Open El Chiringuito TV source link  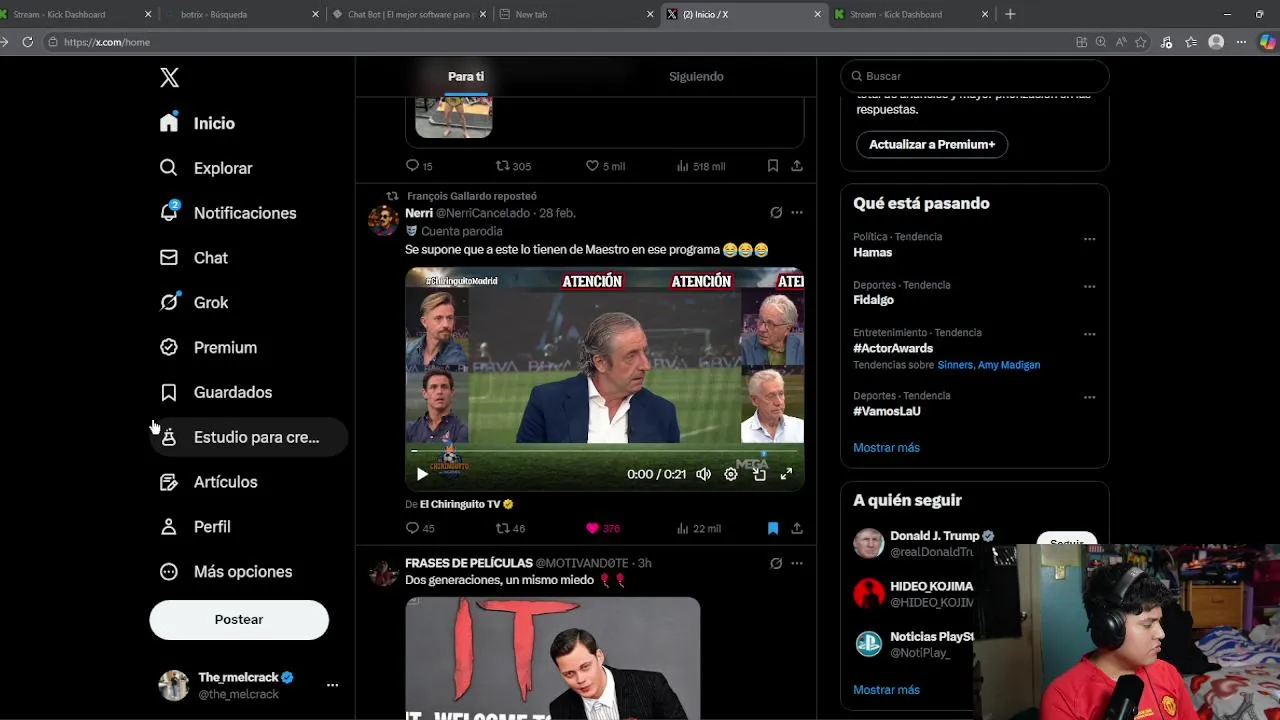(466, 504)
